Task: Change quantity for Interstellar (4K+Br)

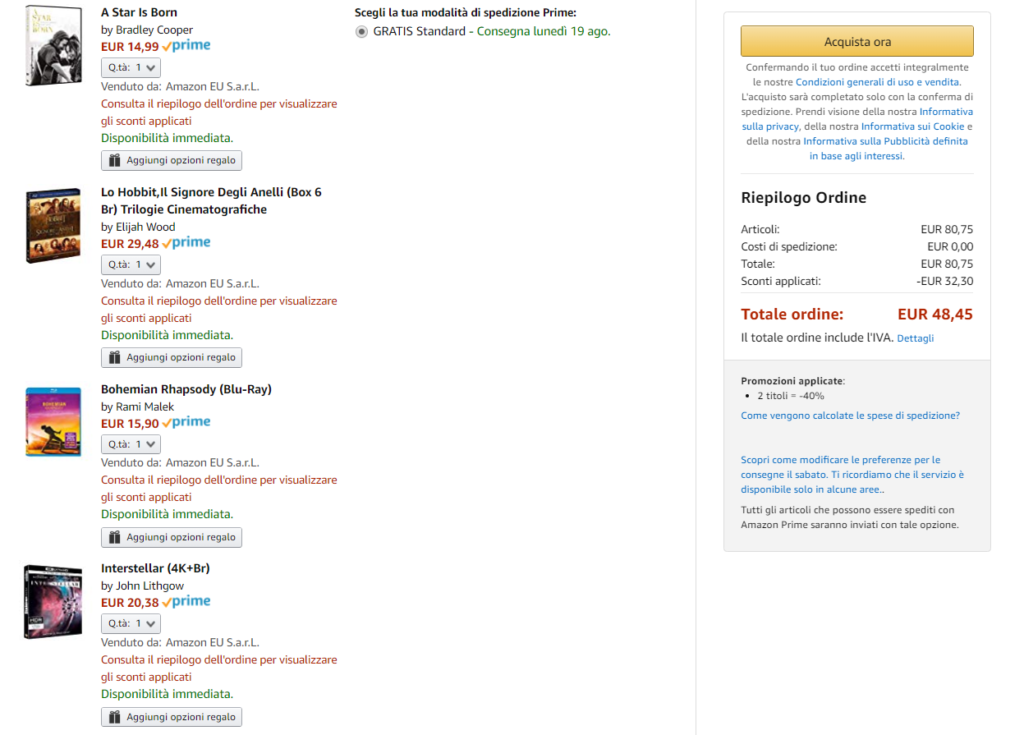Action: [x=131, y=624]
